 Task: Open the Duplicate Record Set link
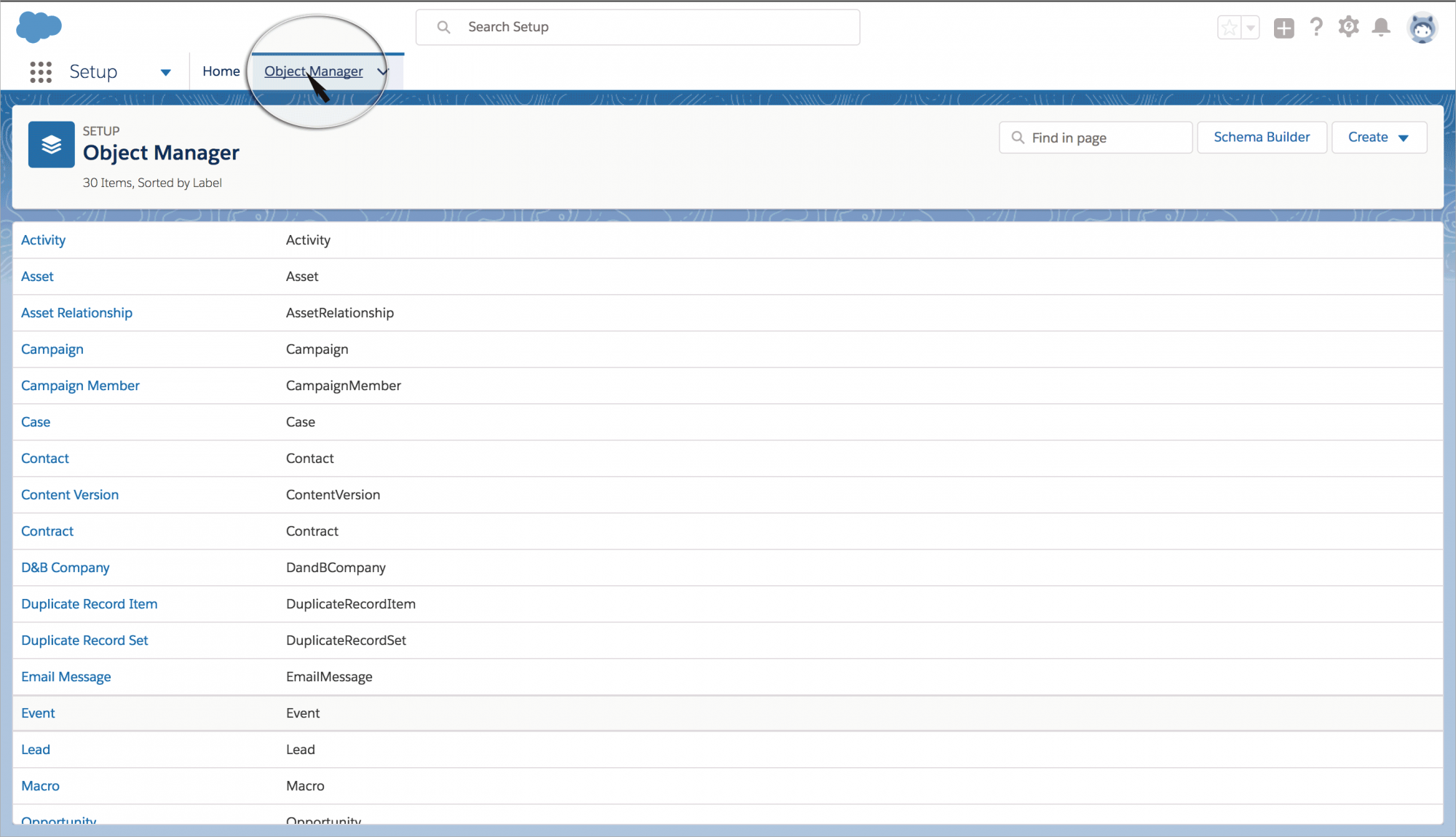[84, 640]
